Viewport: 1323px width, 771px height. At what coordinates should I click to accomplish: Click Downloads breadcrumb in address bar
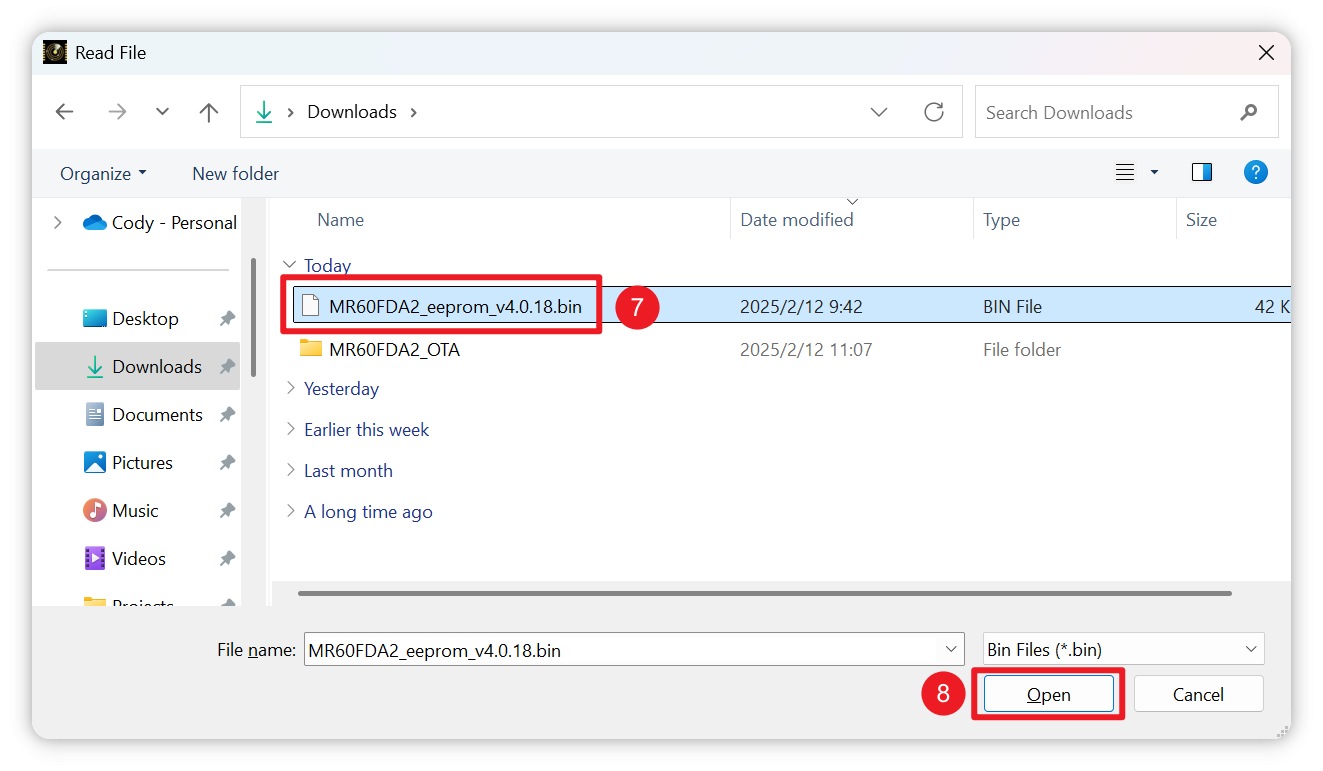pos(352,112)
